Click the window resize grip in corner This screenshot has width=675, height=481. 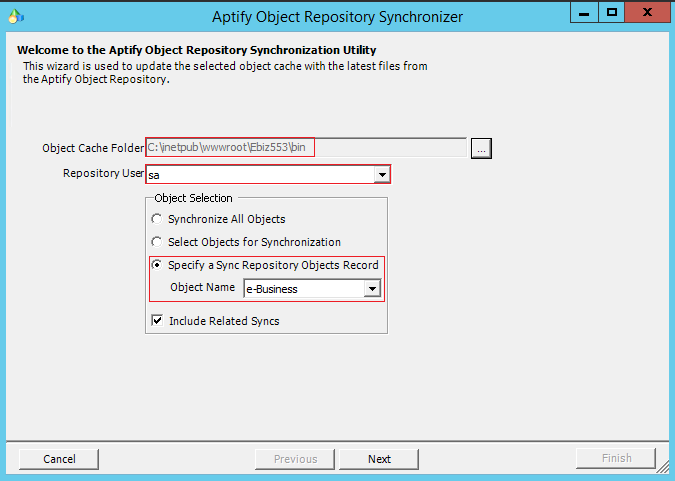click(x=663, y=467)
